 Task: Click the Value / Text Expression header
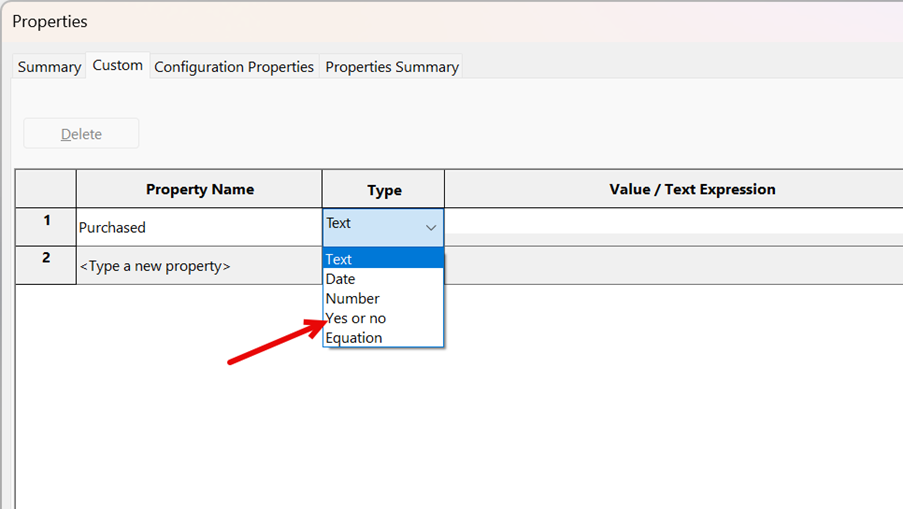(x=674, y=189)
